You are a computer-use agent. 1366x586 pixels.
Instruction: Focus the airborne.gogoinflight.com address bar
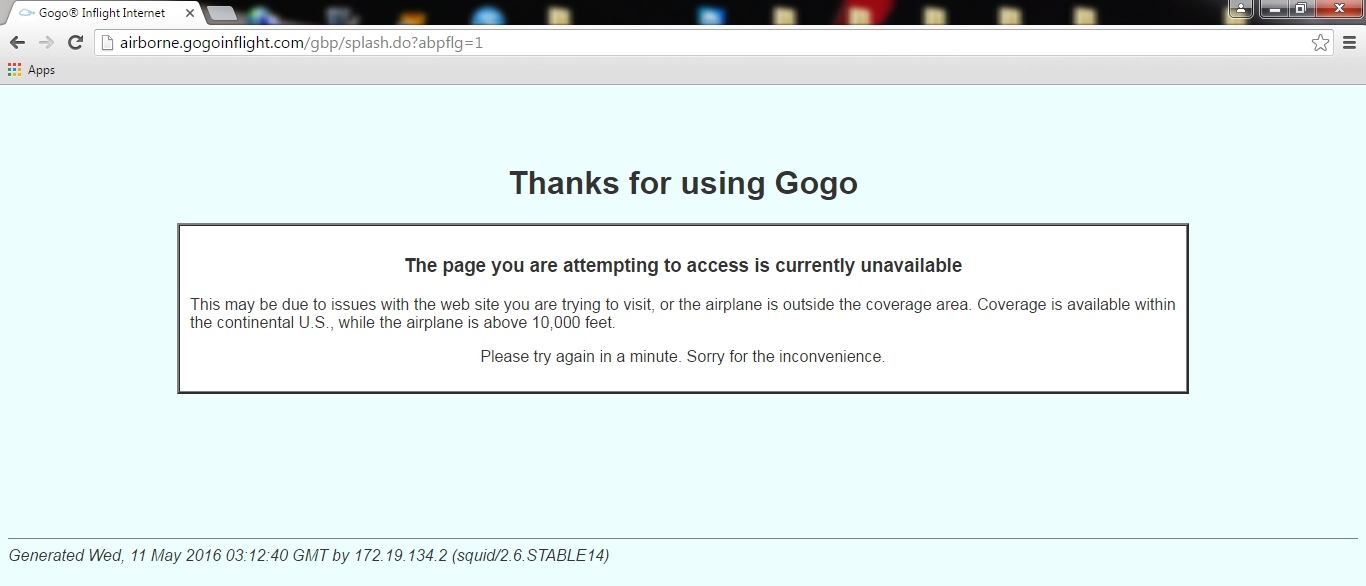click(700, 43)
